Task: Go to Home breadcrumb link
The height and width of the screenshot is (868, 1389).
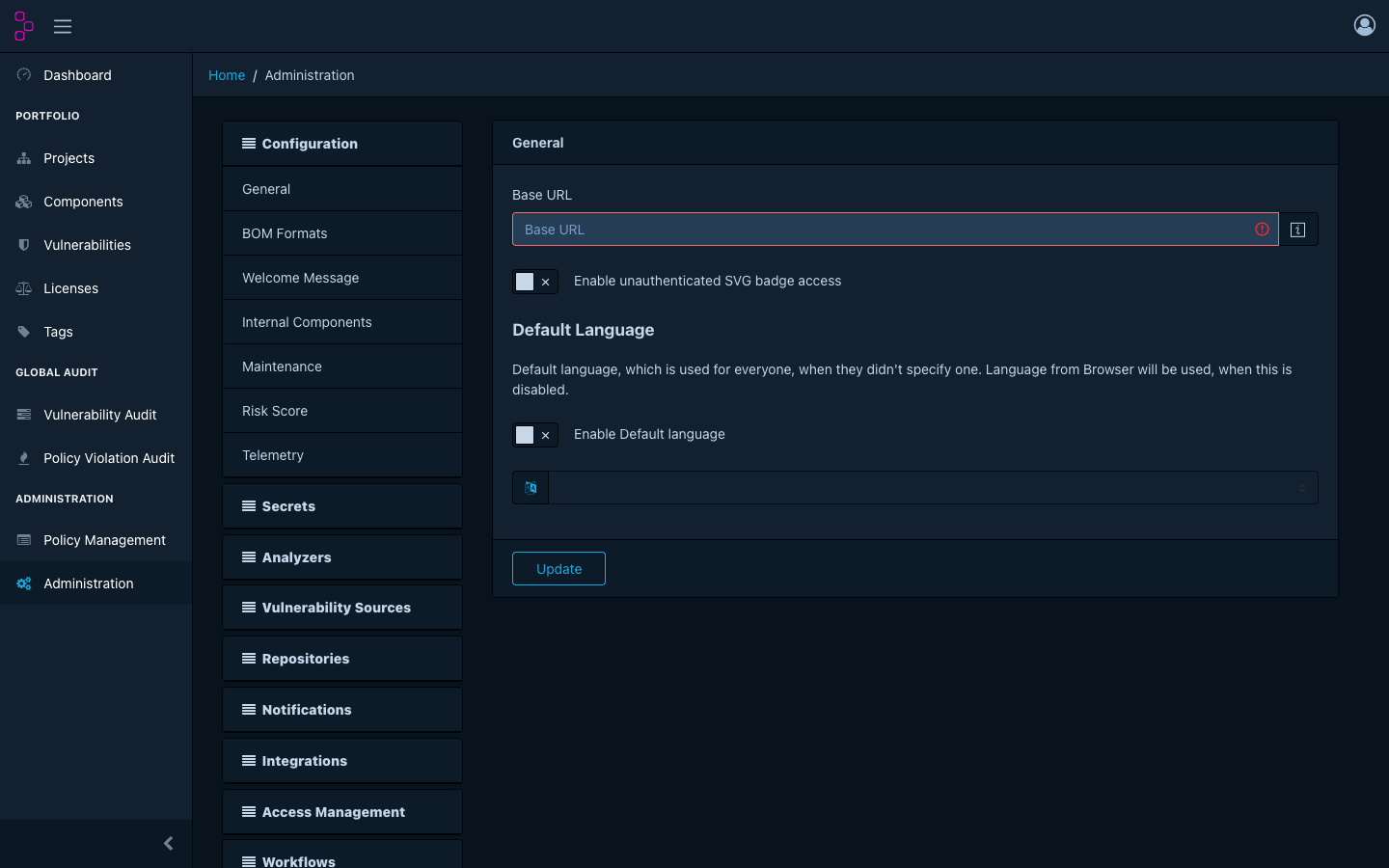Action: 227,75
